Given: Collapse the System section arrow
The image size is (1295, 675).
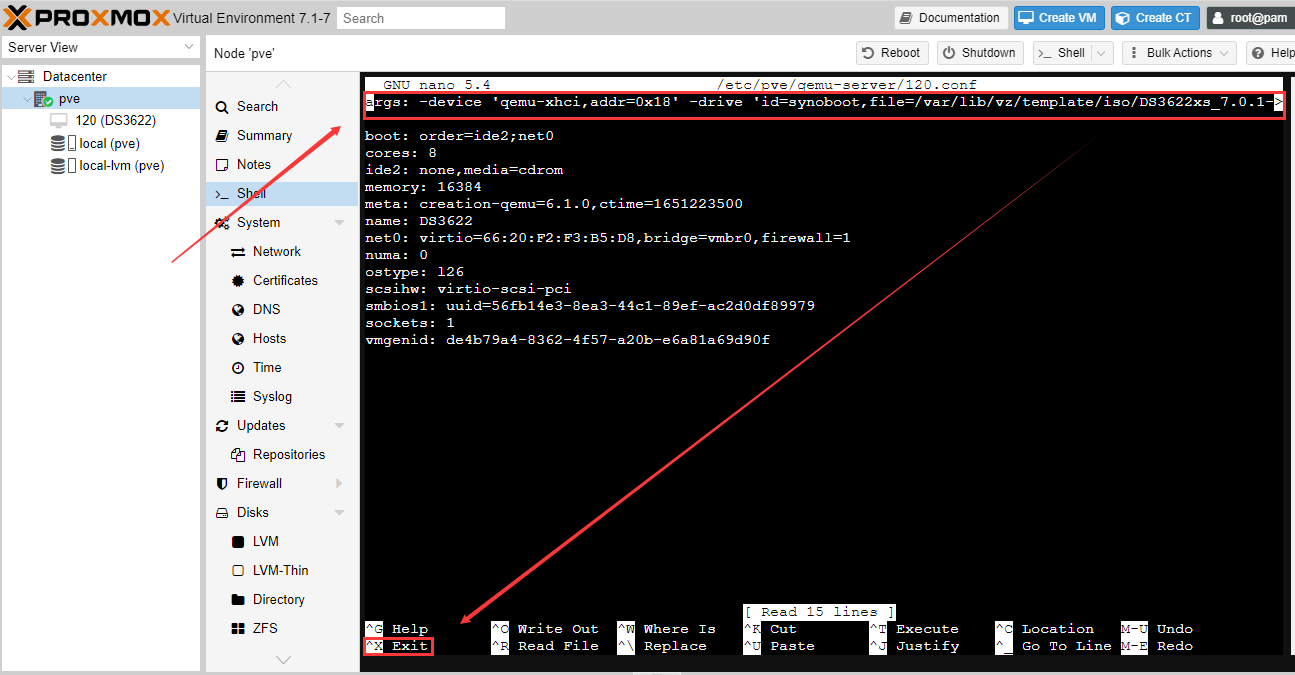Looking at the screenshot, I should (340, 222).
